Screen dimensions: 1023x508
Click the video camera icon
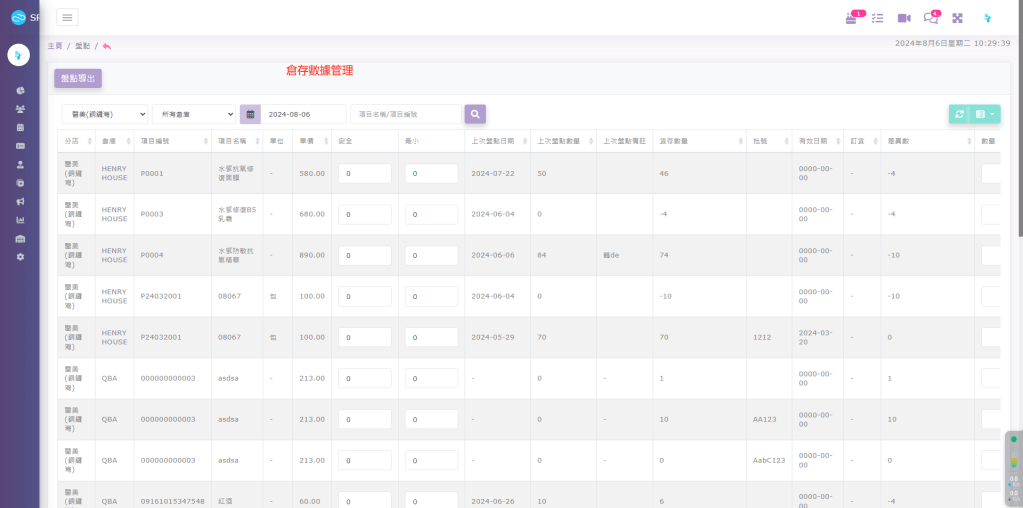click(904, 18)
